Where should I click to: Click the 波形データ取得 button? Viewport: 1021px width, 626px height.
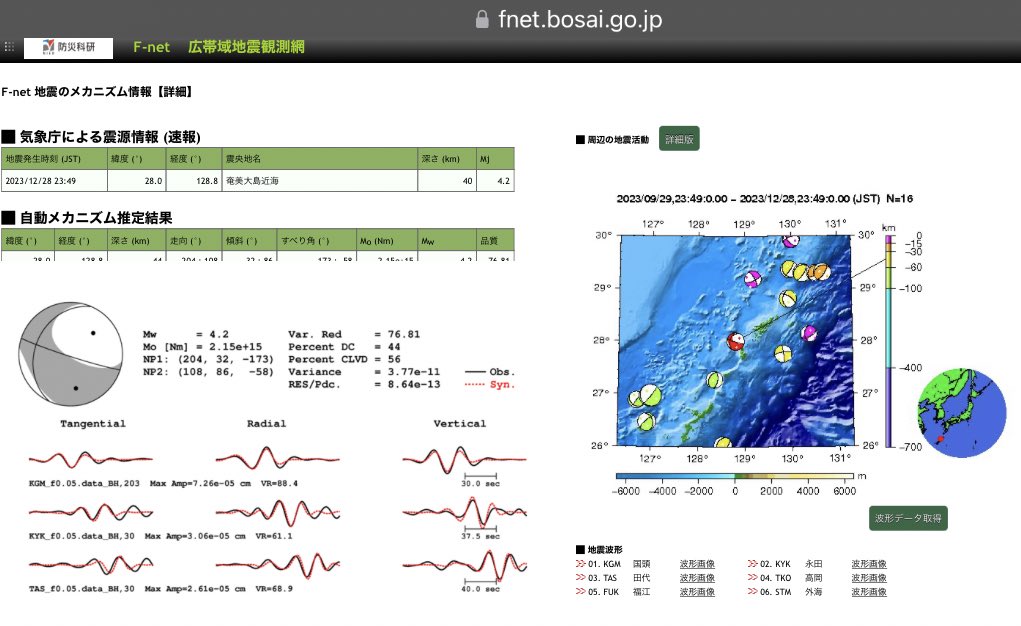point(908,518)
